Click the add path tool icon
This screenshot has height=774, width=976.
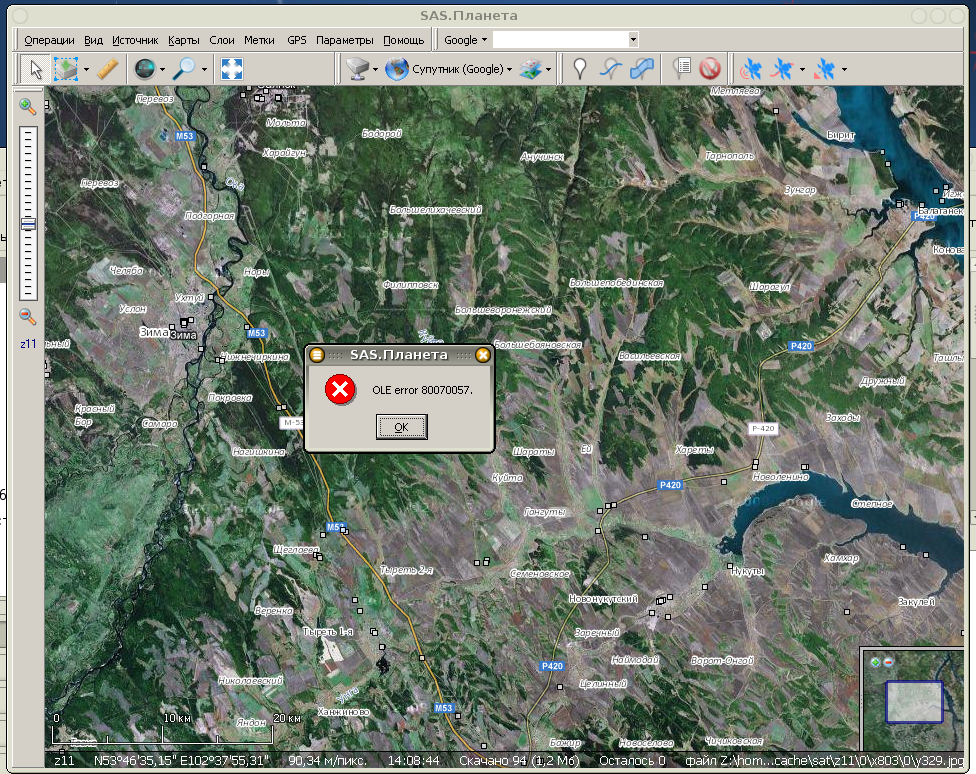tap(611, 69)
